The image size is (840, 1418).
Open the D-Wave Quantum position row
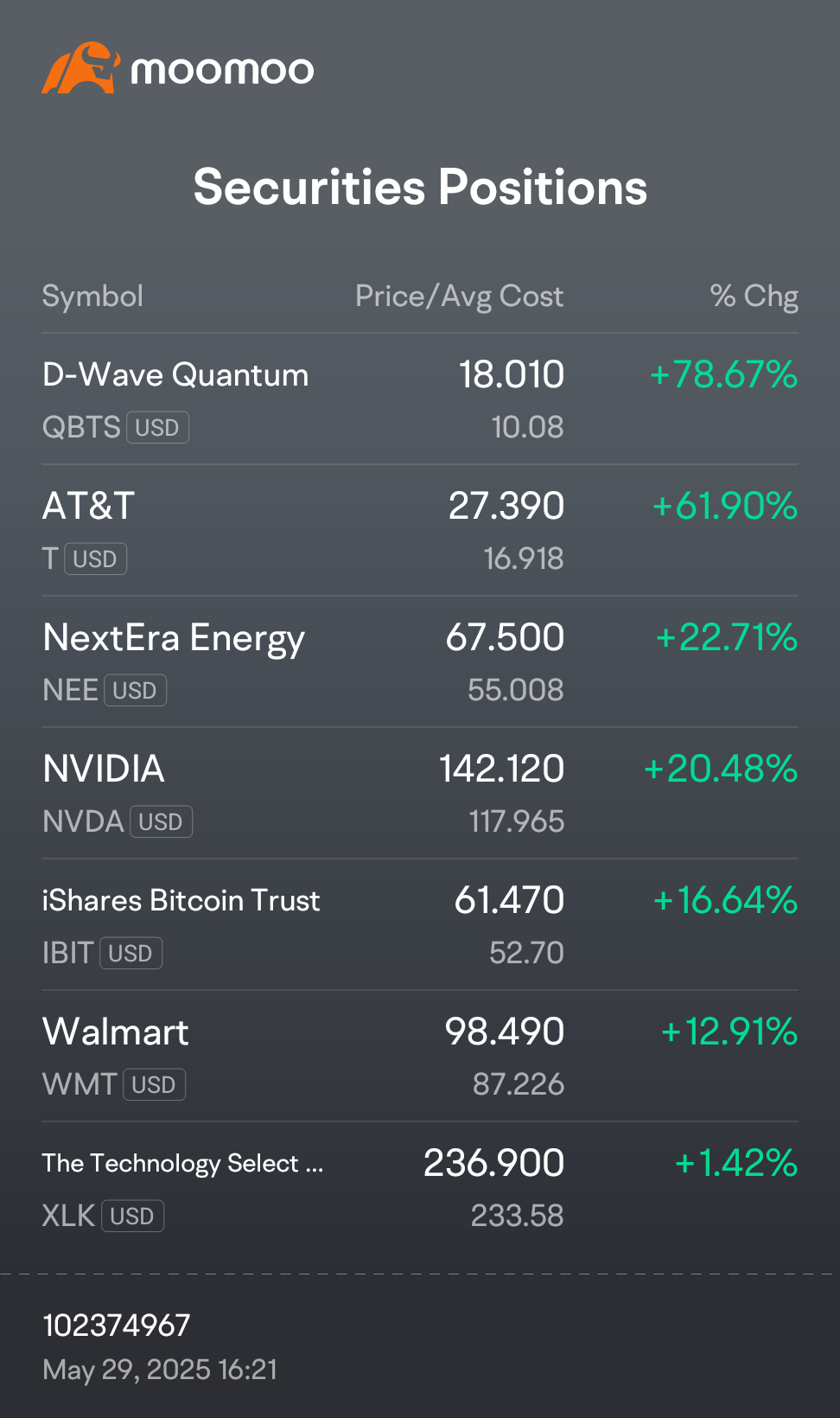pos(420,399)
